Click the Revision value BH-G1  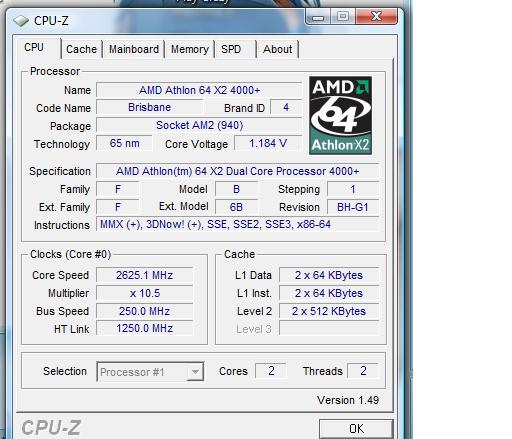(x=353, y=207)
